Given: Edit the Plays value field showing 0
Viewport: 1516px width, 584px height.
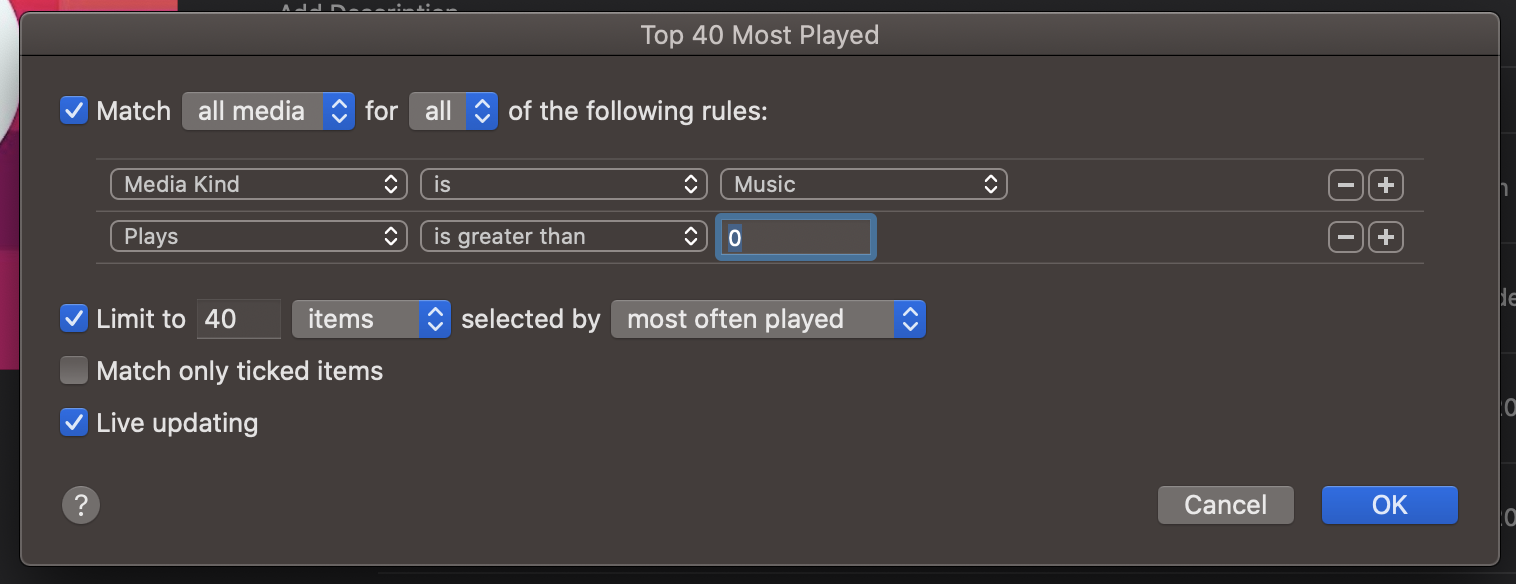Looking at the screenshot, I should [795, 236].
